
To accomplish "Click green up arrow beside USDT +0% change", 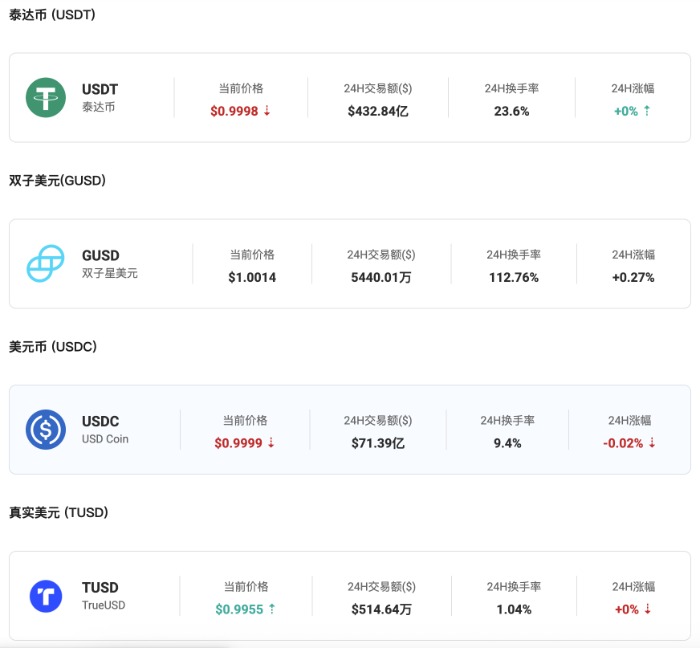I will tap(647, 111).
